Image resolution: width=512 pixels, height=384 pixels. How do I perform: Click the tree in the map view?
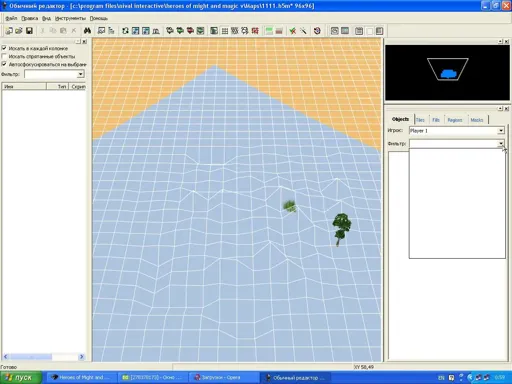coord(341,229)
